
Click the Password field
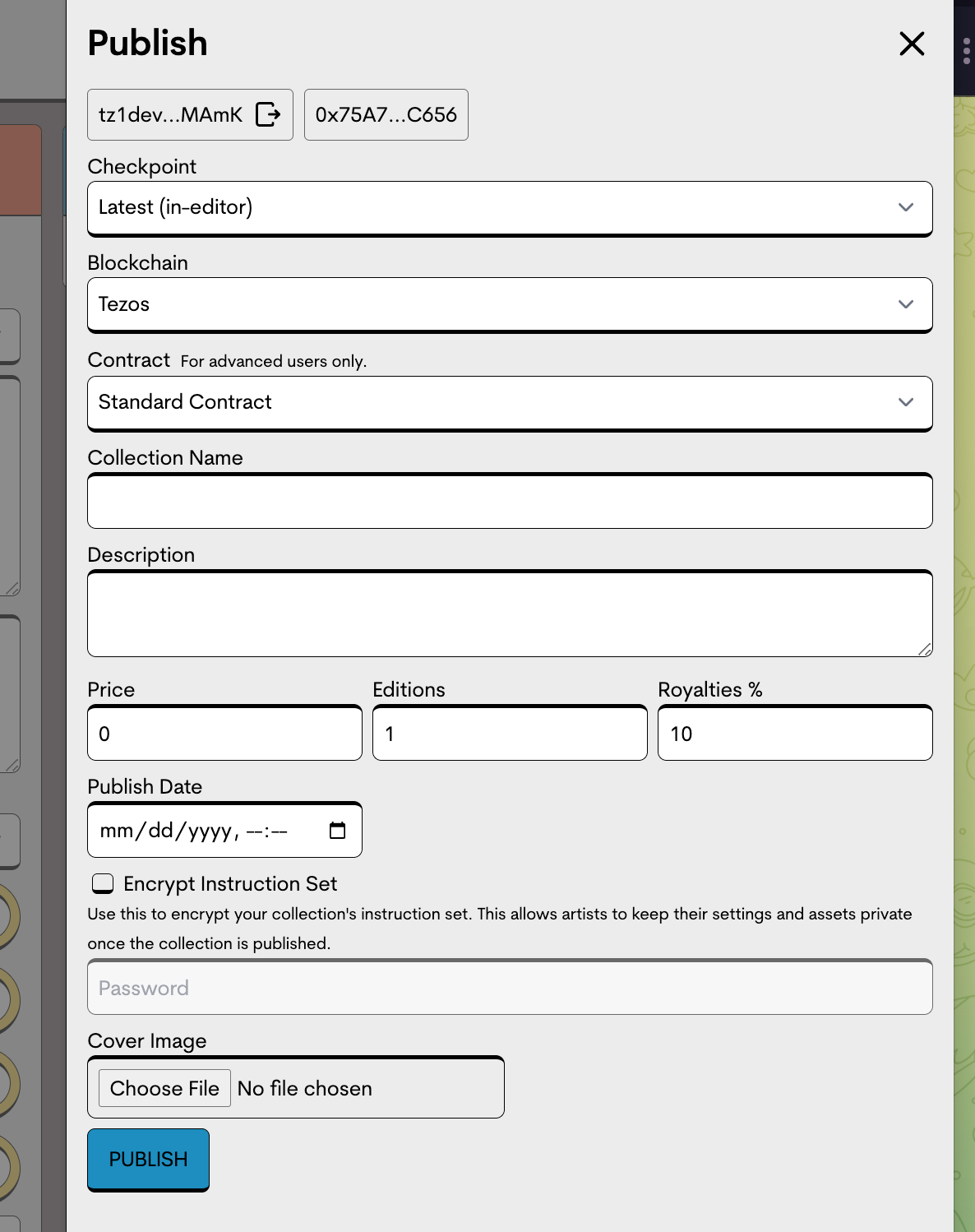[510, 987]
